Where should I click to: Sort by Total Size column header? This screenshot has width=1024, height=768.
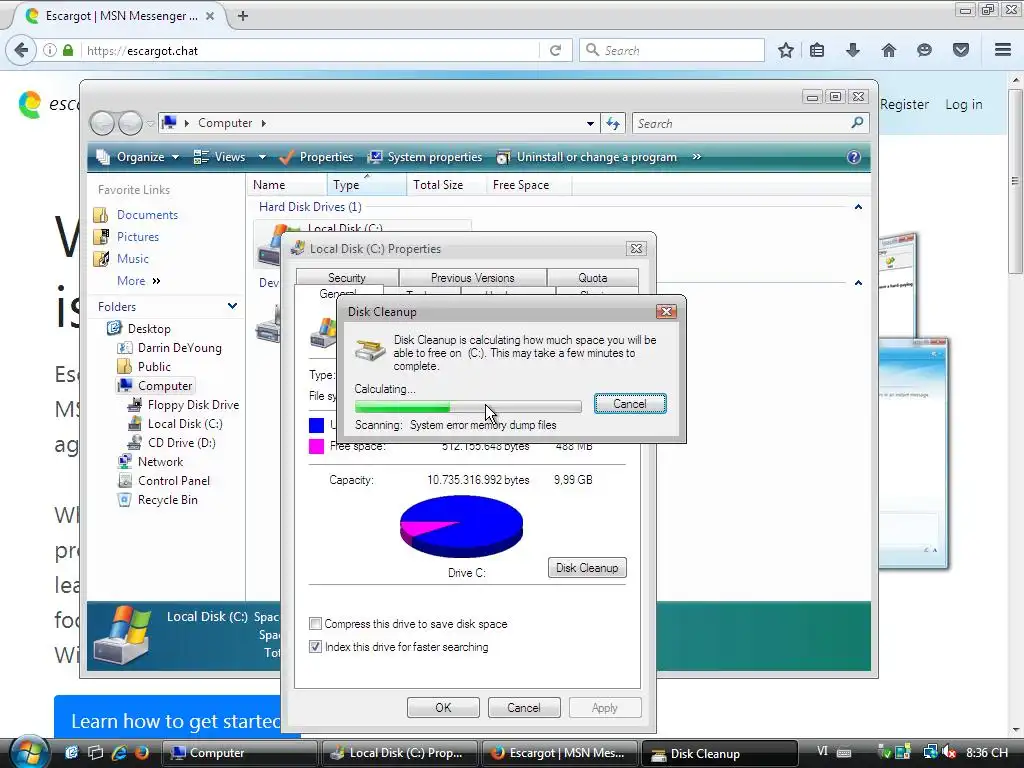click(x=447, y=185)
